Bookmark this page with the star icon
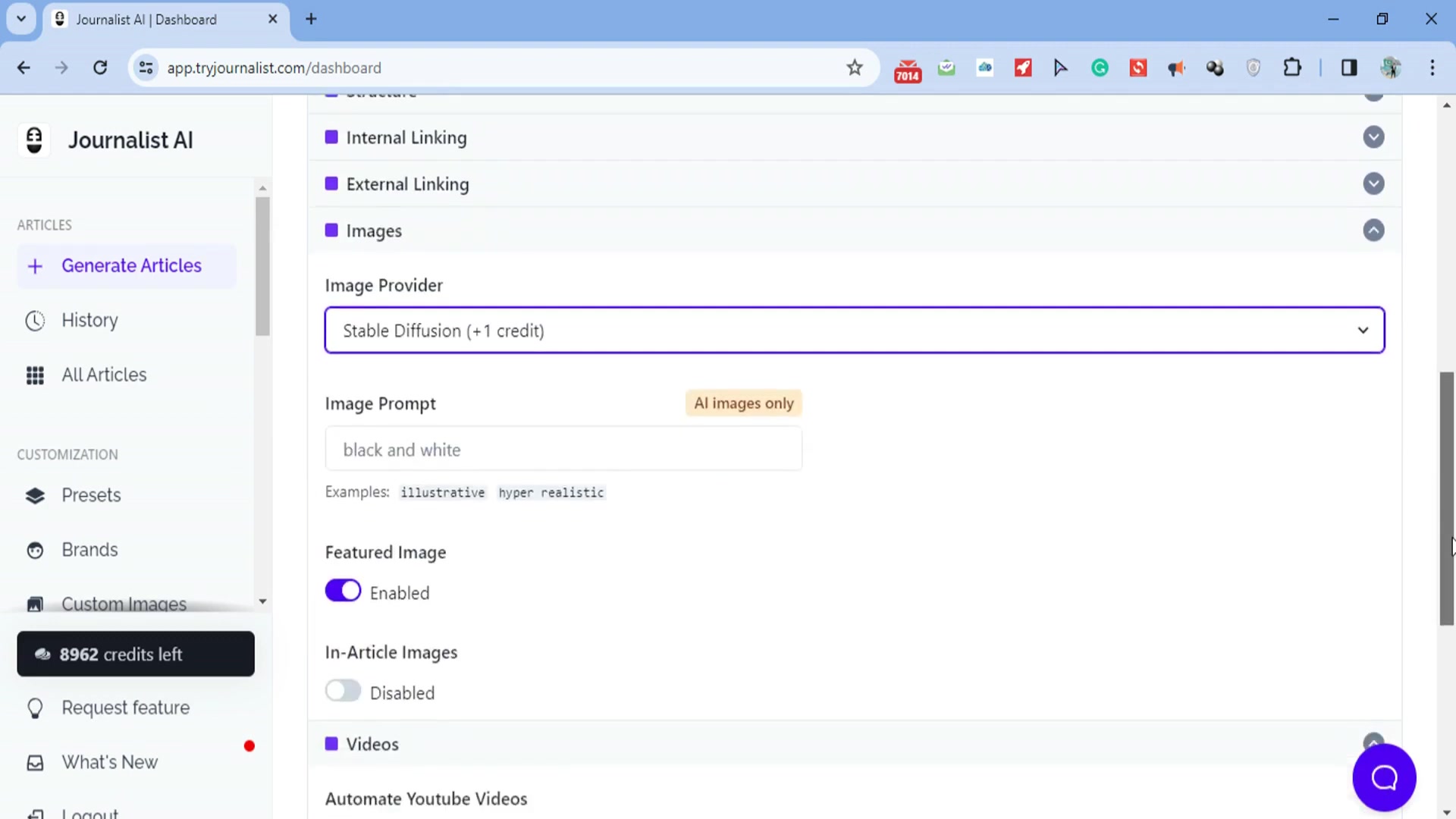The width and height of the screenshot is (1456, 819). (x=855, y=67)
